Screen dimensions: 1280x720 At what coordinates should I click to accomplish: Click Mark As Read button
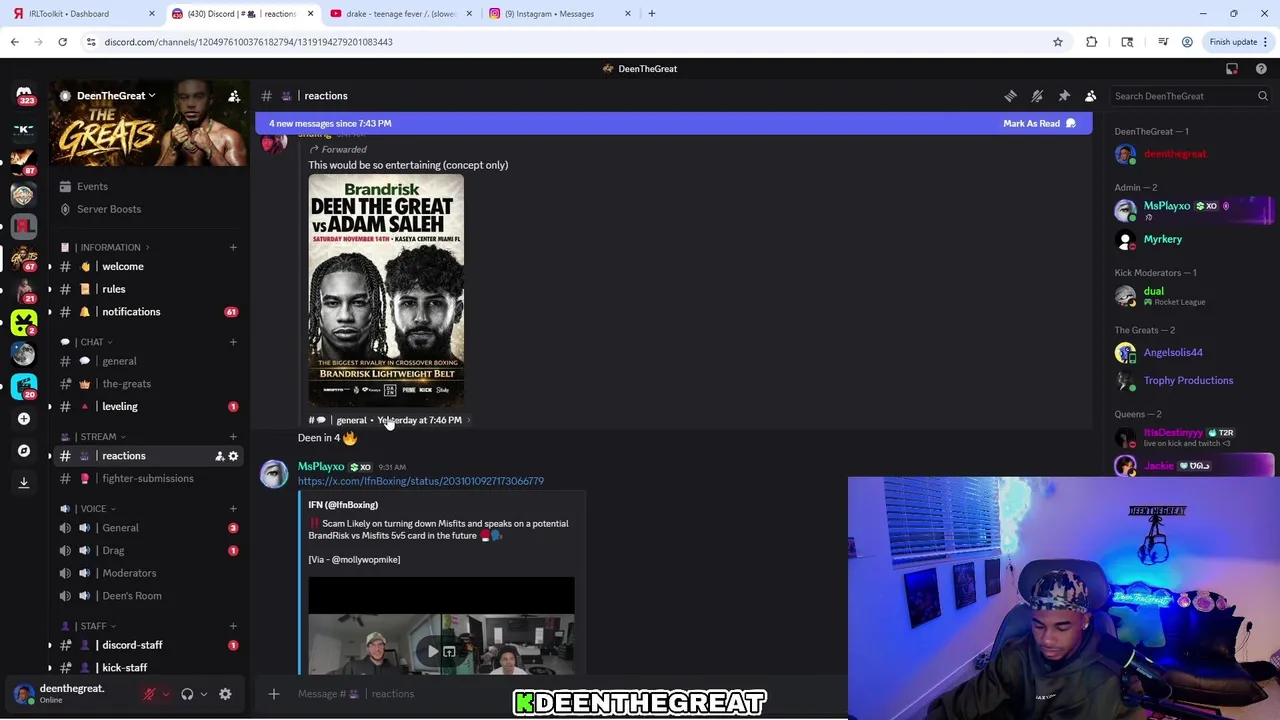tap(1040, 124)
